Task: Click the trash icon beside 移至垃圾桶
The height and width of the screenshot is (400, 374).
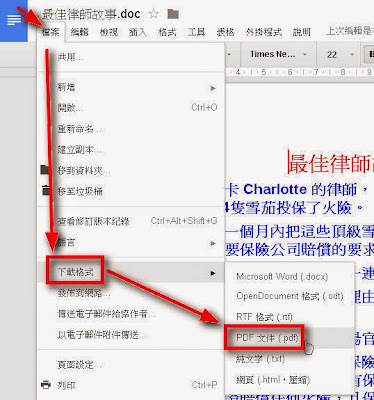Action: click(46, 190)
